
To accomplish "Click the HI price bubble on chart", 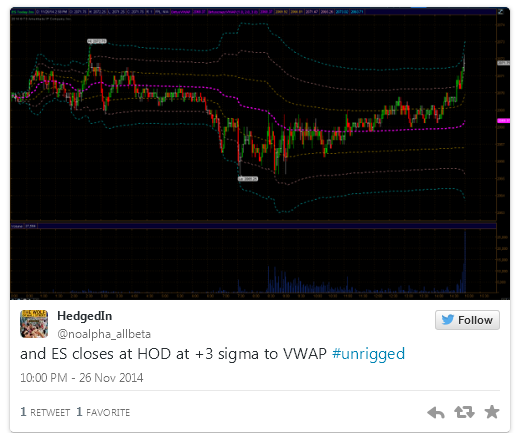I will tap(97, 41).
